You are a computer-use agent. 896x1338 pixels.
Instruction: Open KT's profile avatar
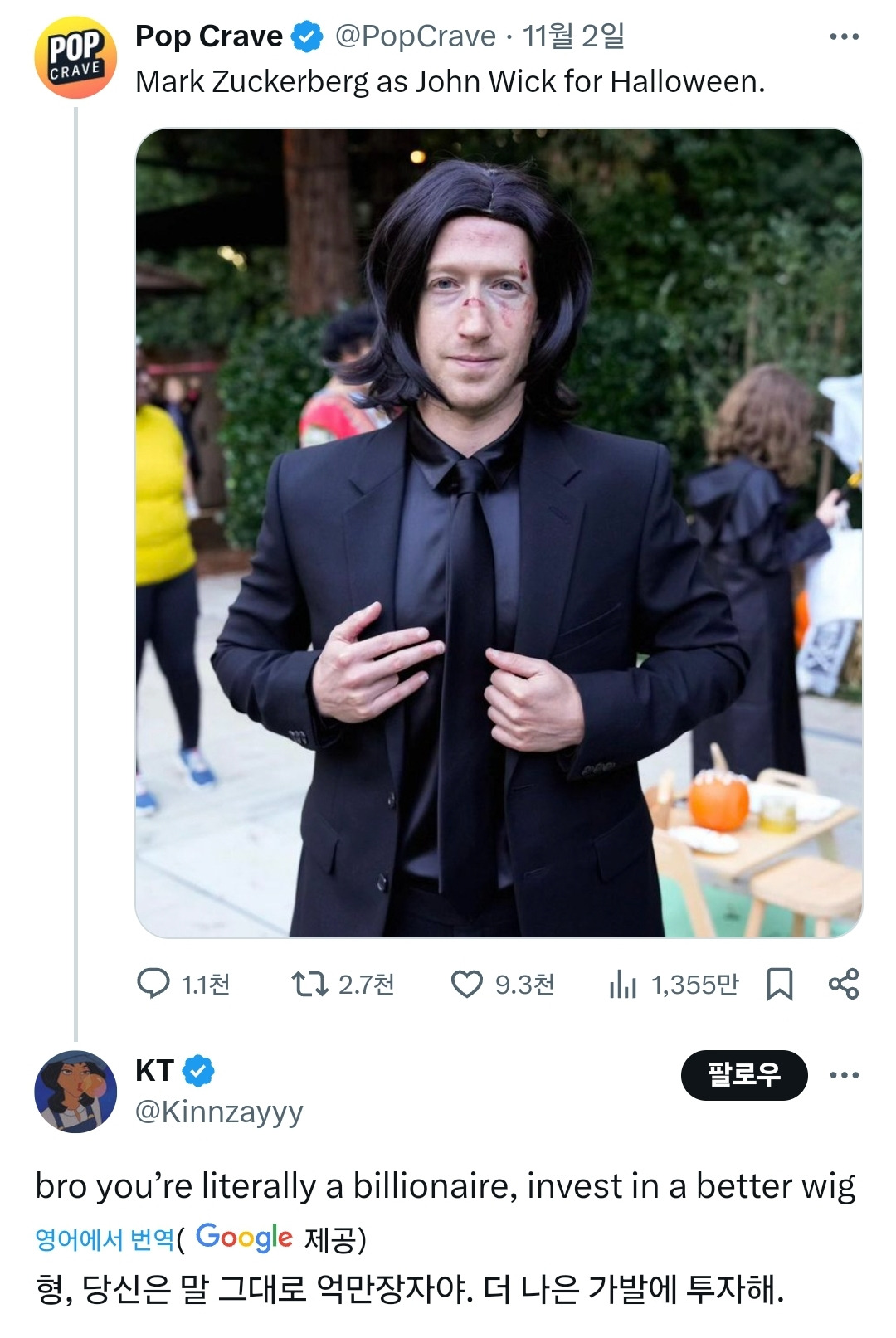coord(75,1091)
